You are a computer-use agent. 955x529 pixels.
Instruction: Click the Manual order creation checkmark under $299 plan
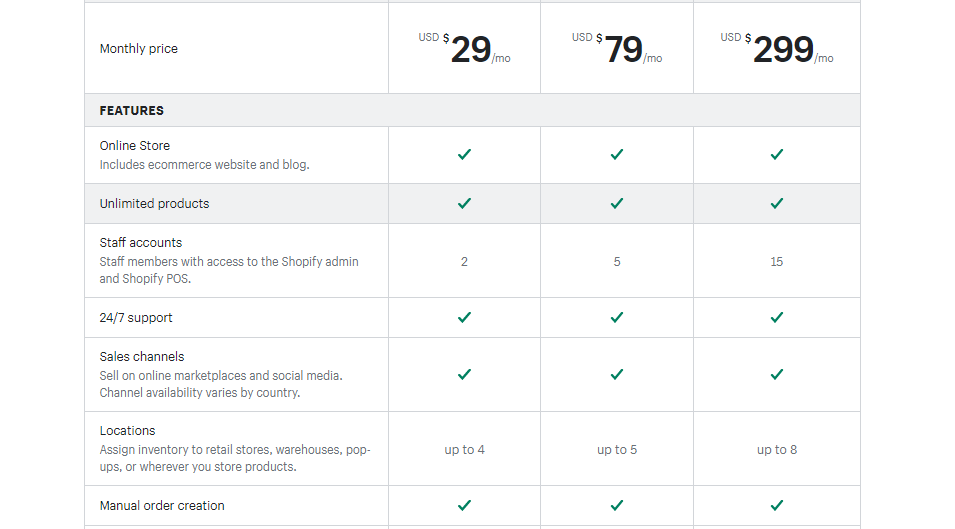777,505
